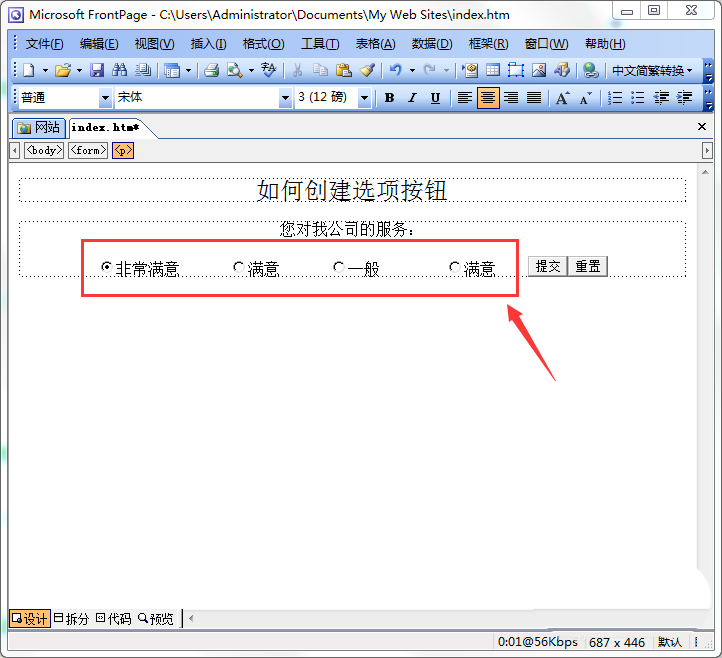This screenshot has width=722, height=658.
Task: Click the 重置 reset button
Action: (x=588, y=266)
